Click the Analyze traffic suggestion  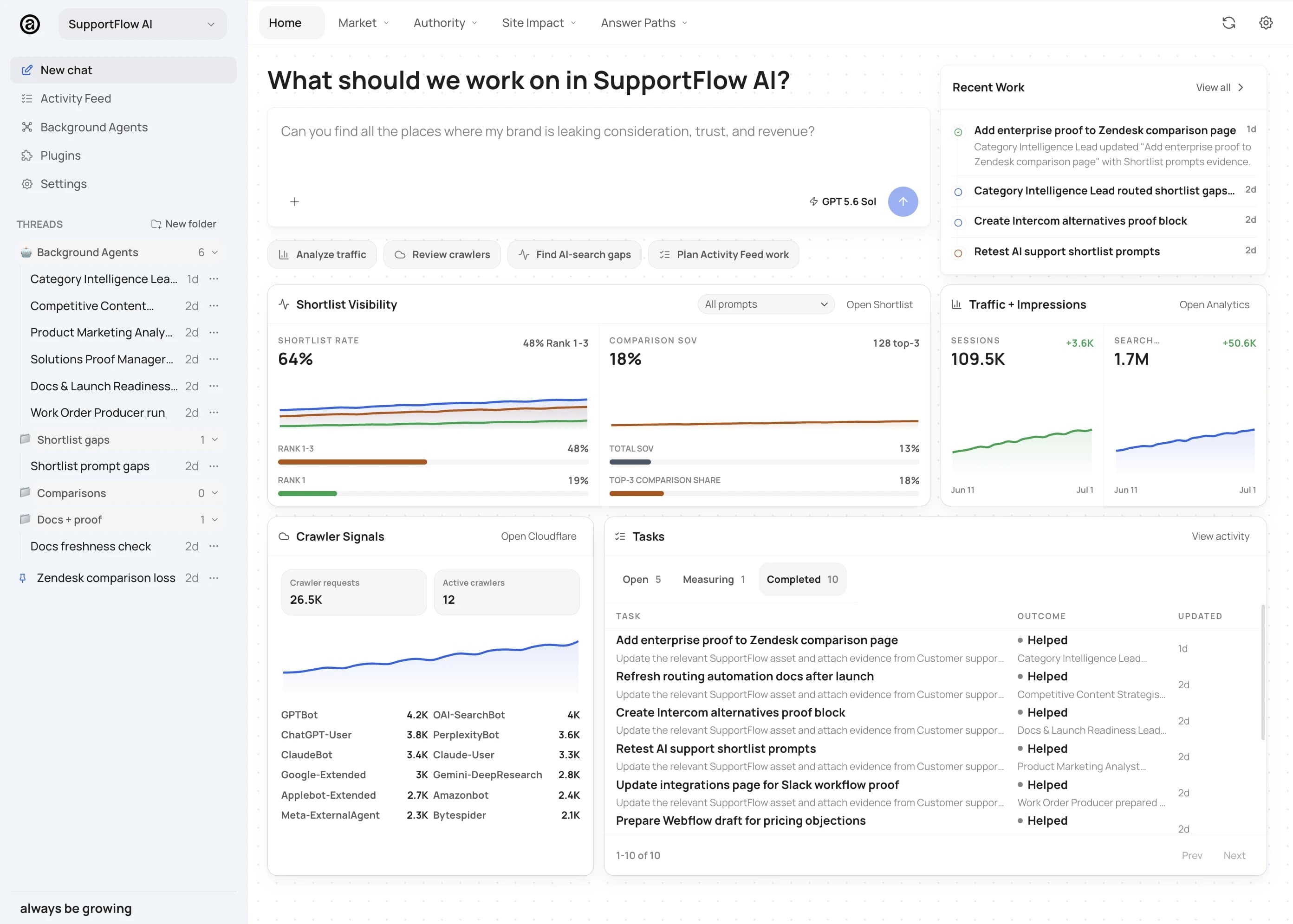pos(322,254)
